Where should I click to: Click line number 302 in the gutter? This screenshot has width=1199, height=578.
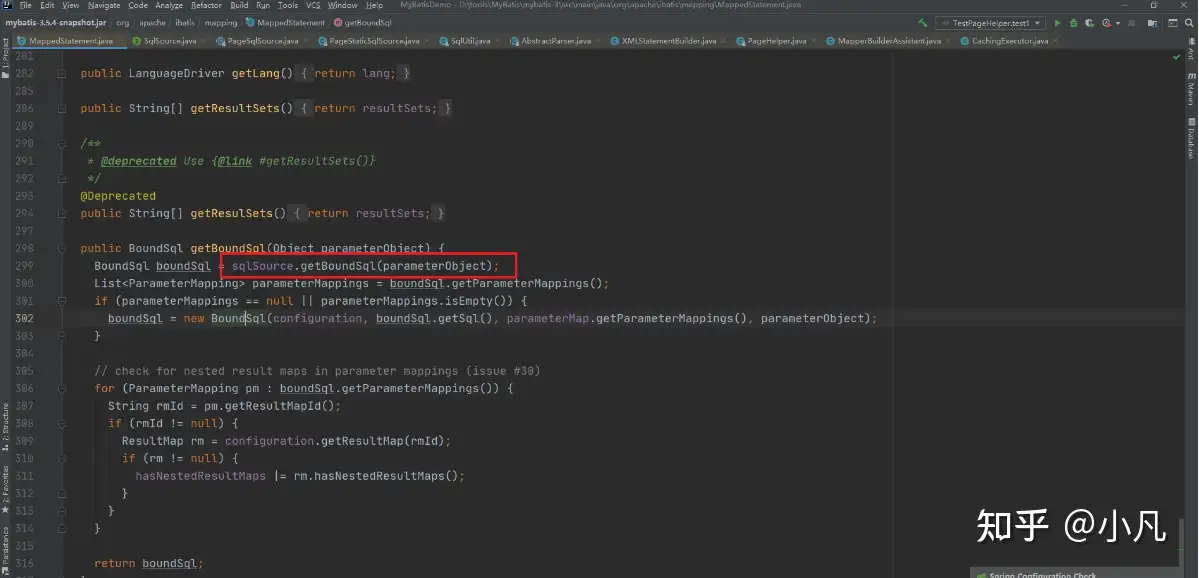click(24, 319)
